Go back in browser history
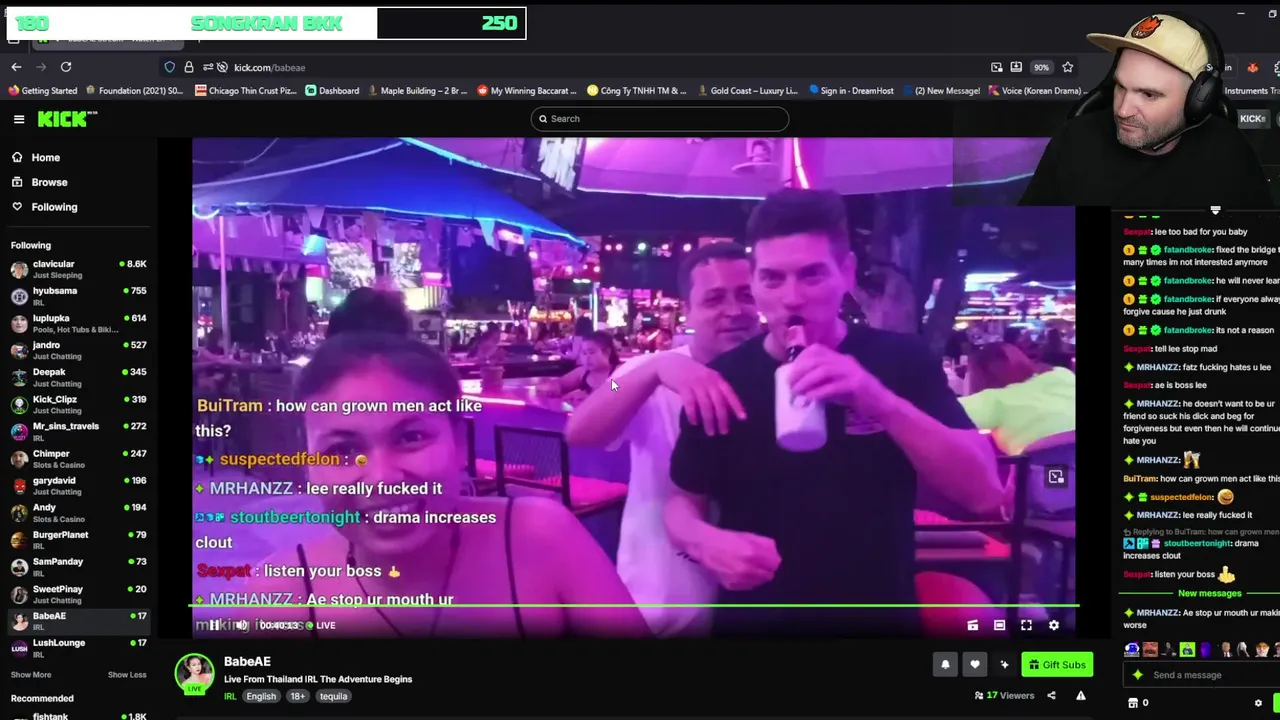The width and height of the screenshot is (1280, 720). pos(16,67)
